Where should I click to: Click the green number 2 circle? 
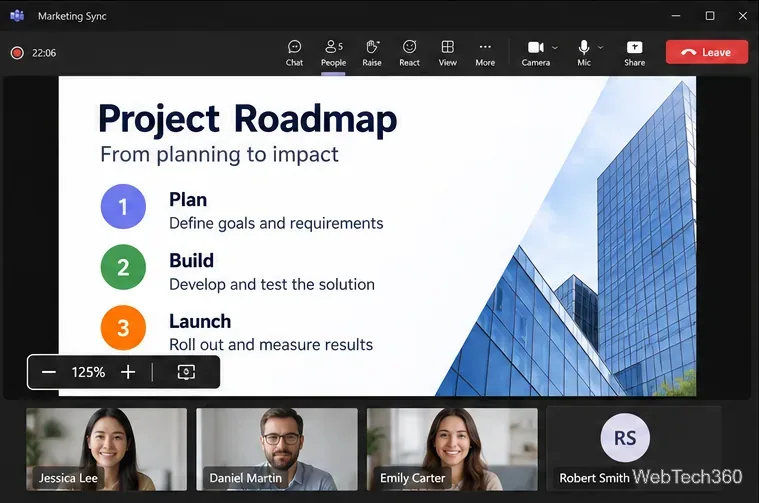(123, 267)
